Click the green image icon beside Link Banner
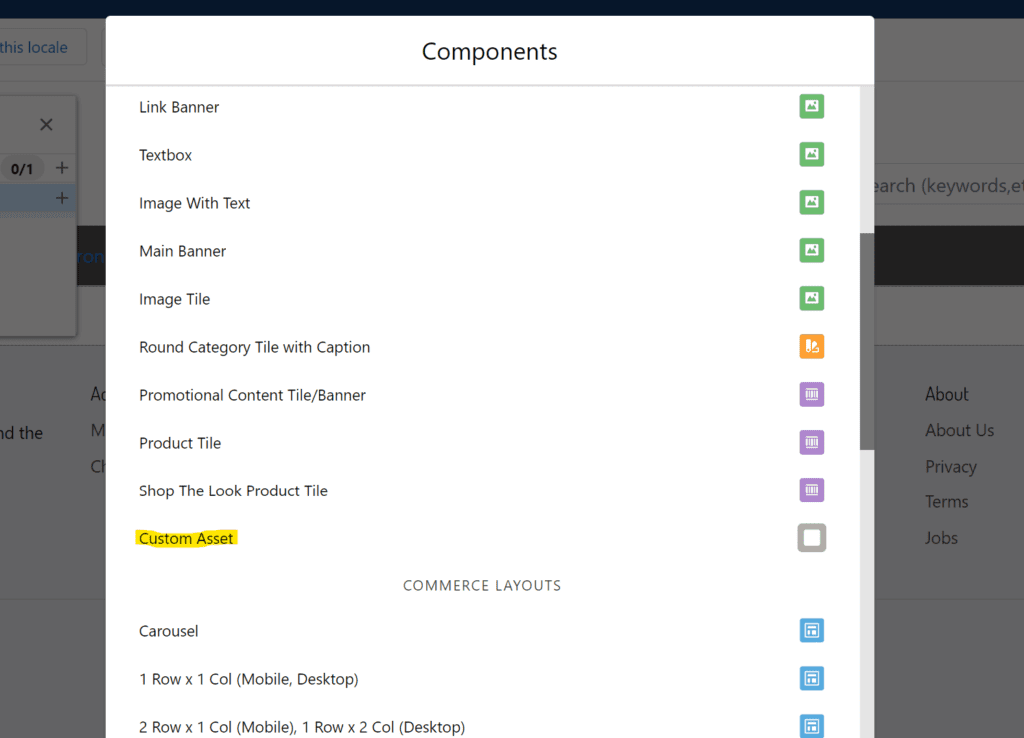 click(811, 106)
